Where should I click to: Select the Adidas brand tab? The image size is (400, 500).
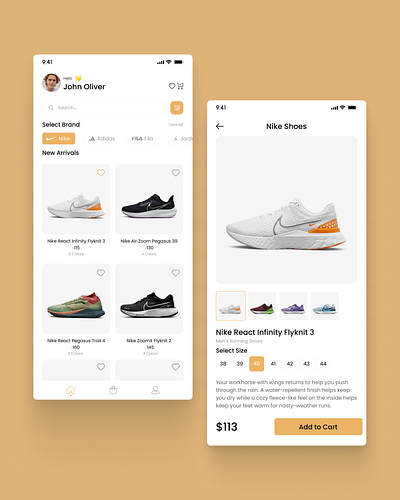pyautogui.click(x=102, y=138)
